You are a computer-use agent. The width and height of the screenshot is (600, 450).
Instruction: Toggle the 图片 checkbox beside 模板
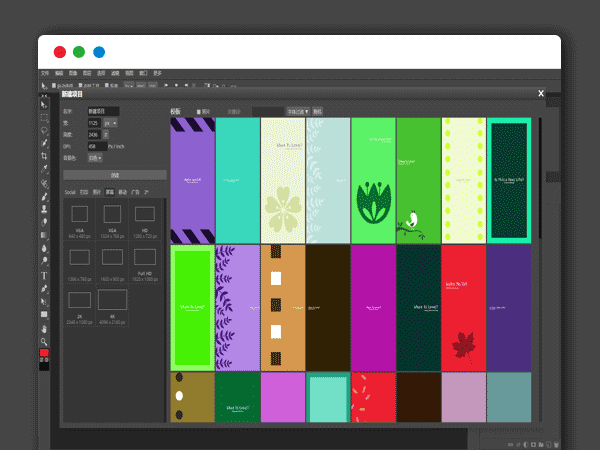pyautogui.click(x=199, y=111)
